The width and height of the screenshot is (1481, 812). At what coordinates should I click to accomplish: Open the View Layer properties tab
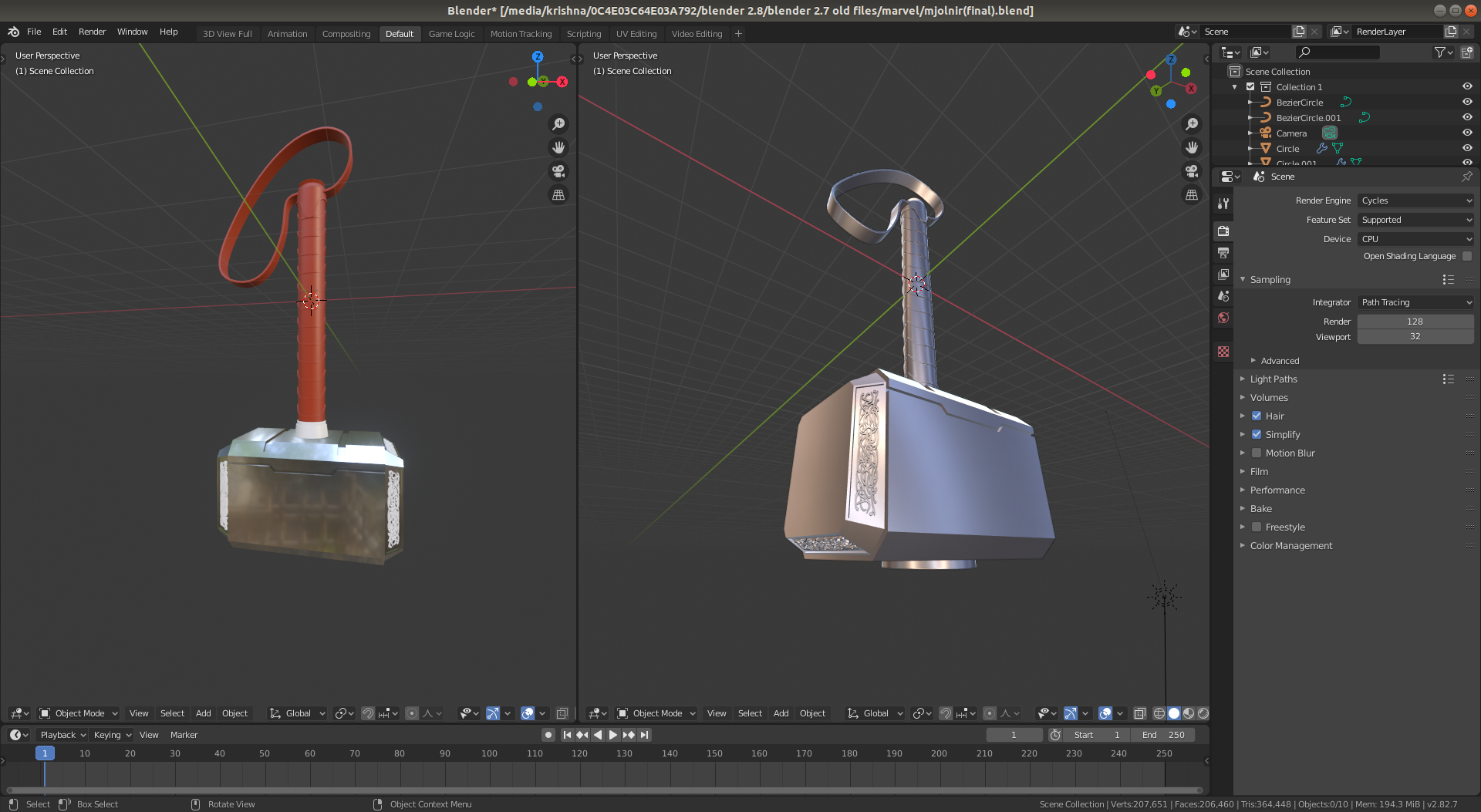(x=1223, y=274)
